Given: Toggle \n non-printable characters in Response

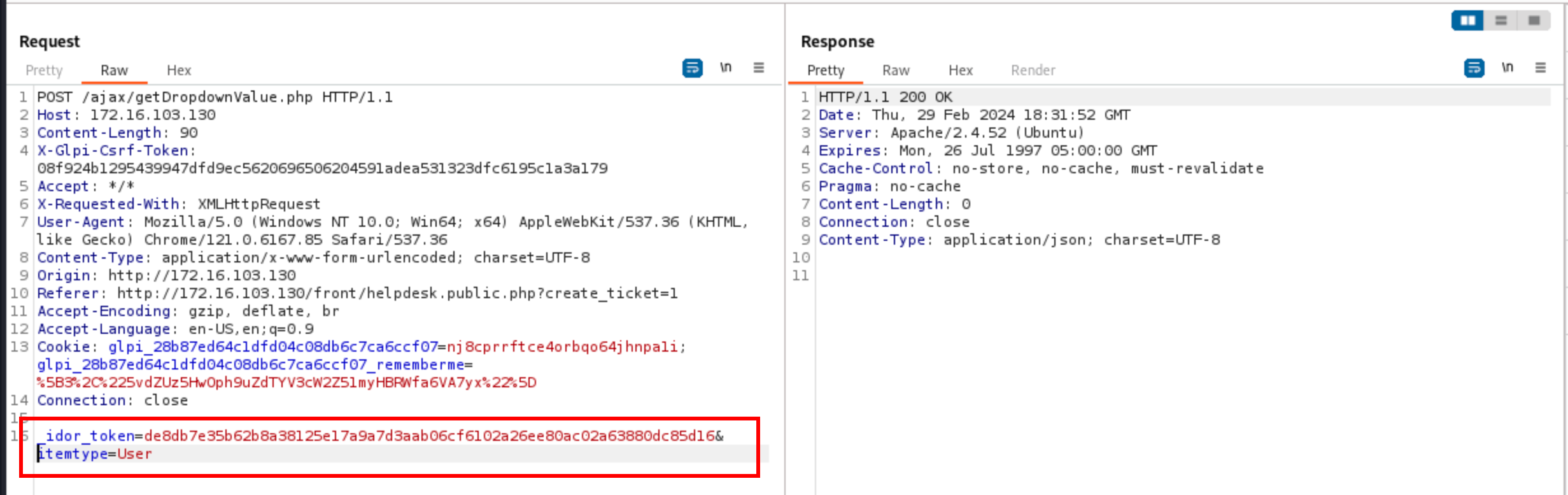Looking at the screenshot, I should (1508, 68).
